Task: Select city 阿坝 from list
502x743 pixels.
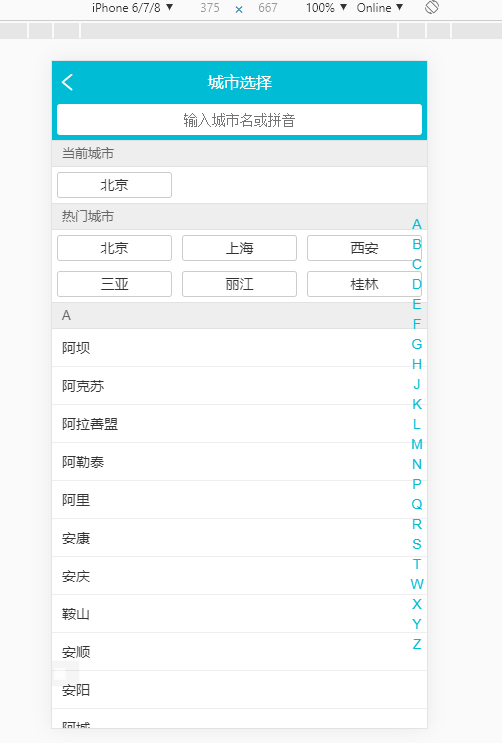Action: coord(239,348)
